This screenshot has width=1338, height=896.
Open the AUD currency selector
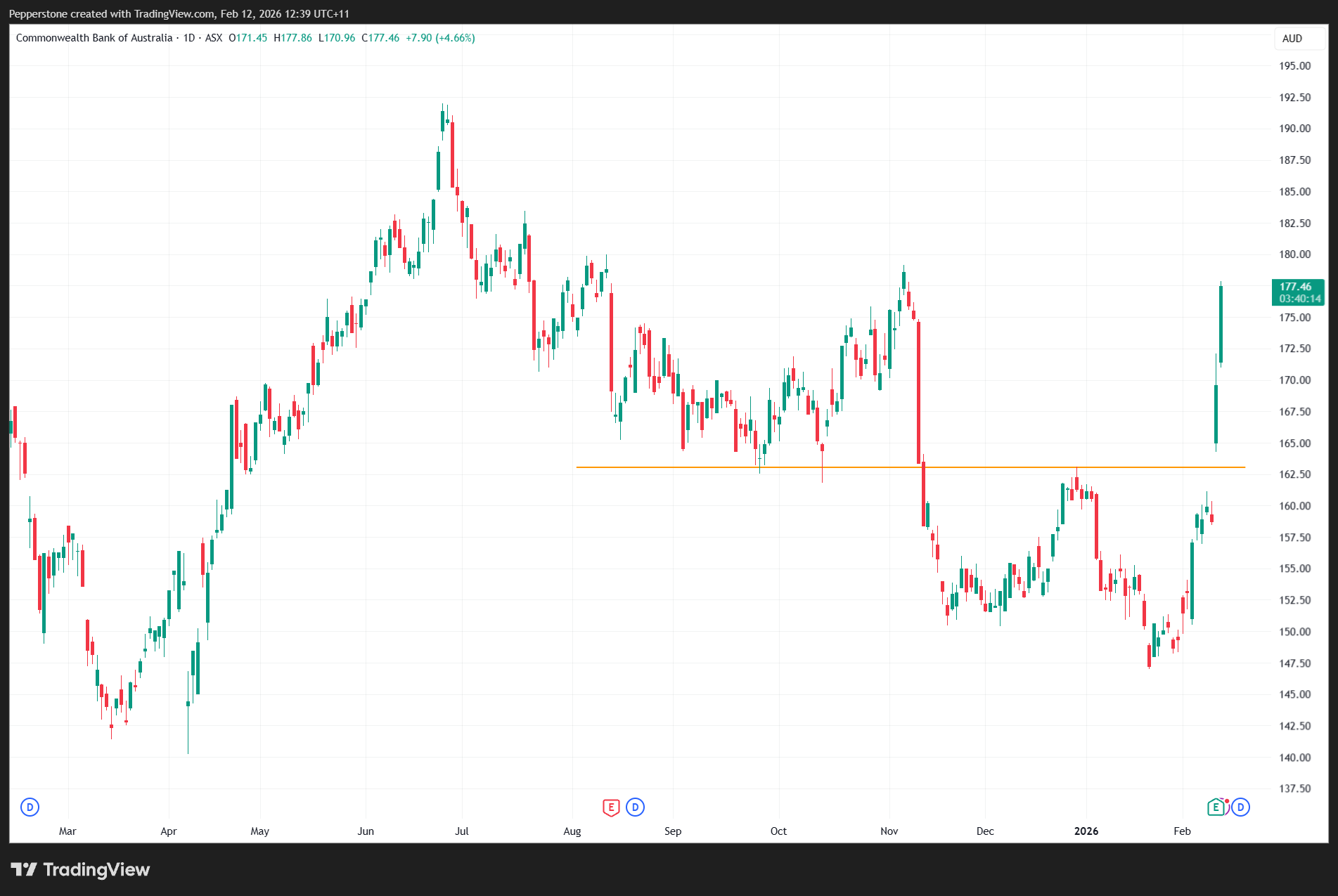(1292, 39)
